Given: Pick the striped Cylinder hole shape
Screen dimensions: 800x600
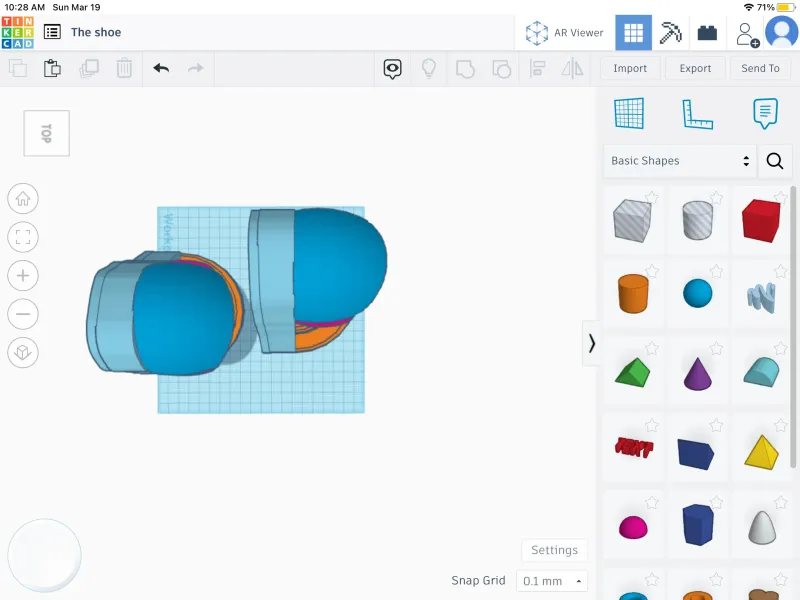Looking at the screenshot, I should click(697, 220).
